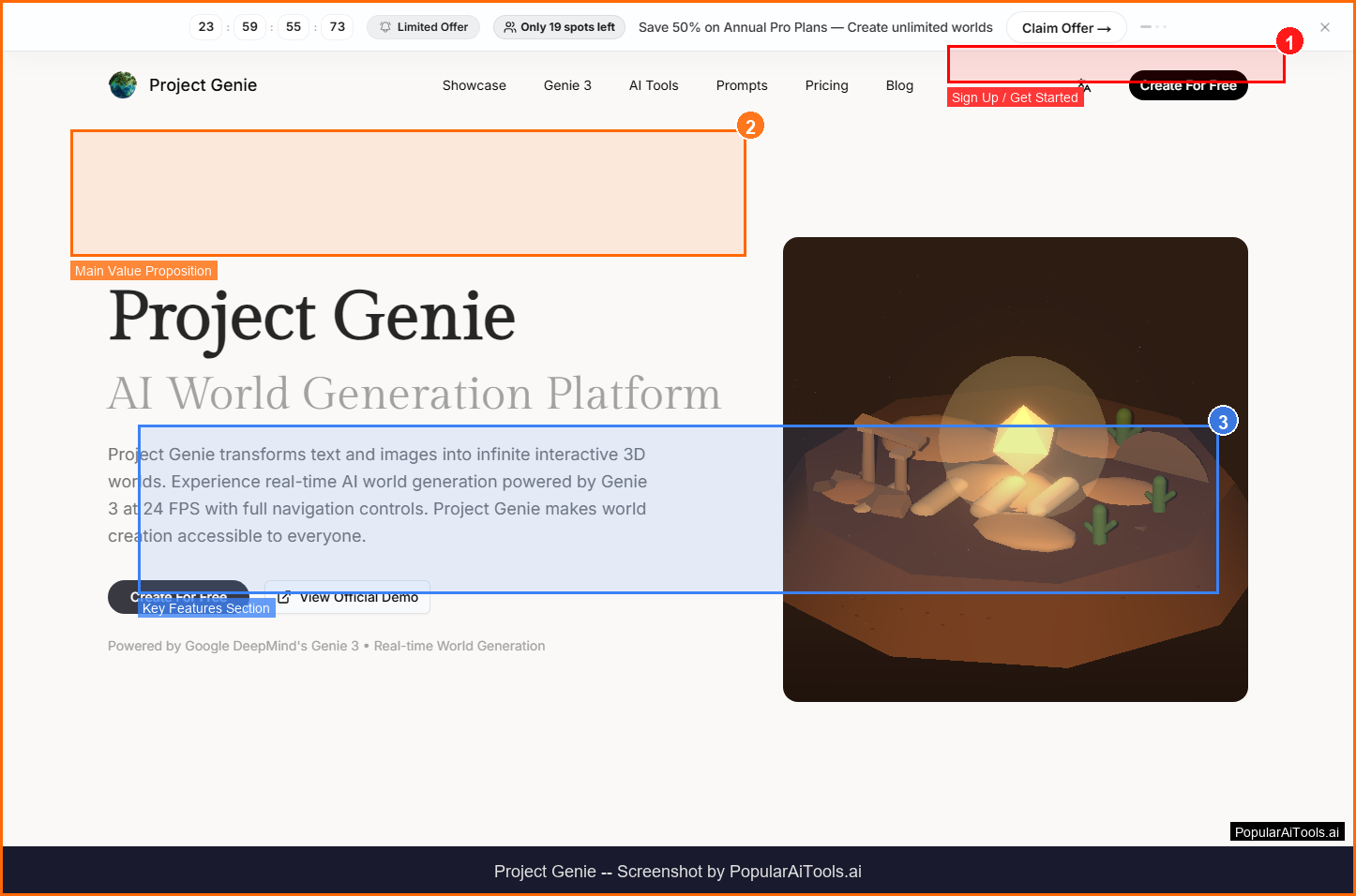
Task: Go to the Genie 3 page
Action: pyautogui.click(x=567, y=85)
